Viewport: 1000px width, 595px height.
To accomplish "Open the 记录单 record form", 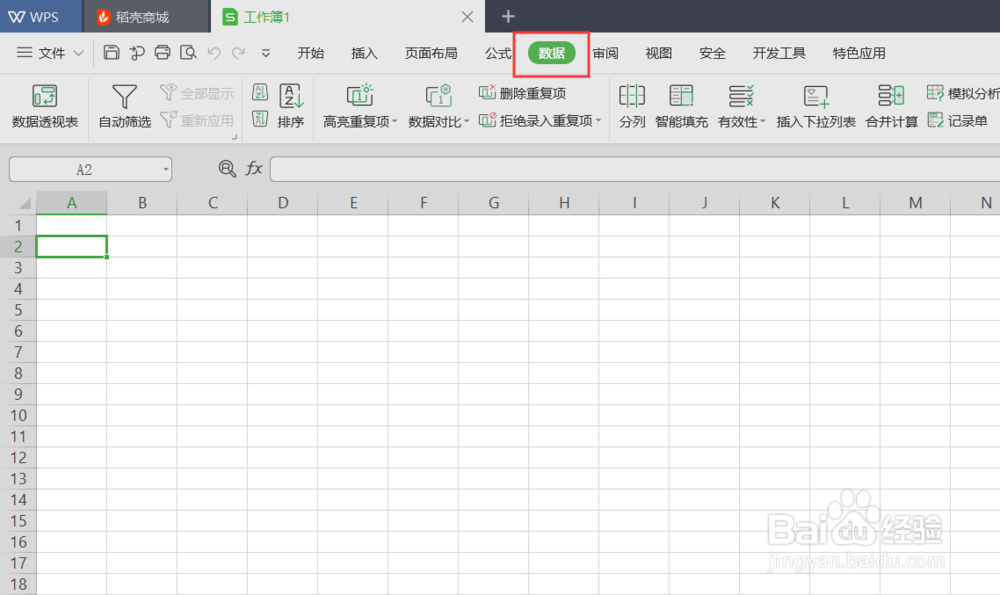I will coord(957,120).
